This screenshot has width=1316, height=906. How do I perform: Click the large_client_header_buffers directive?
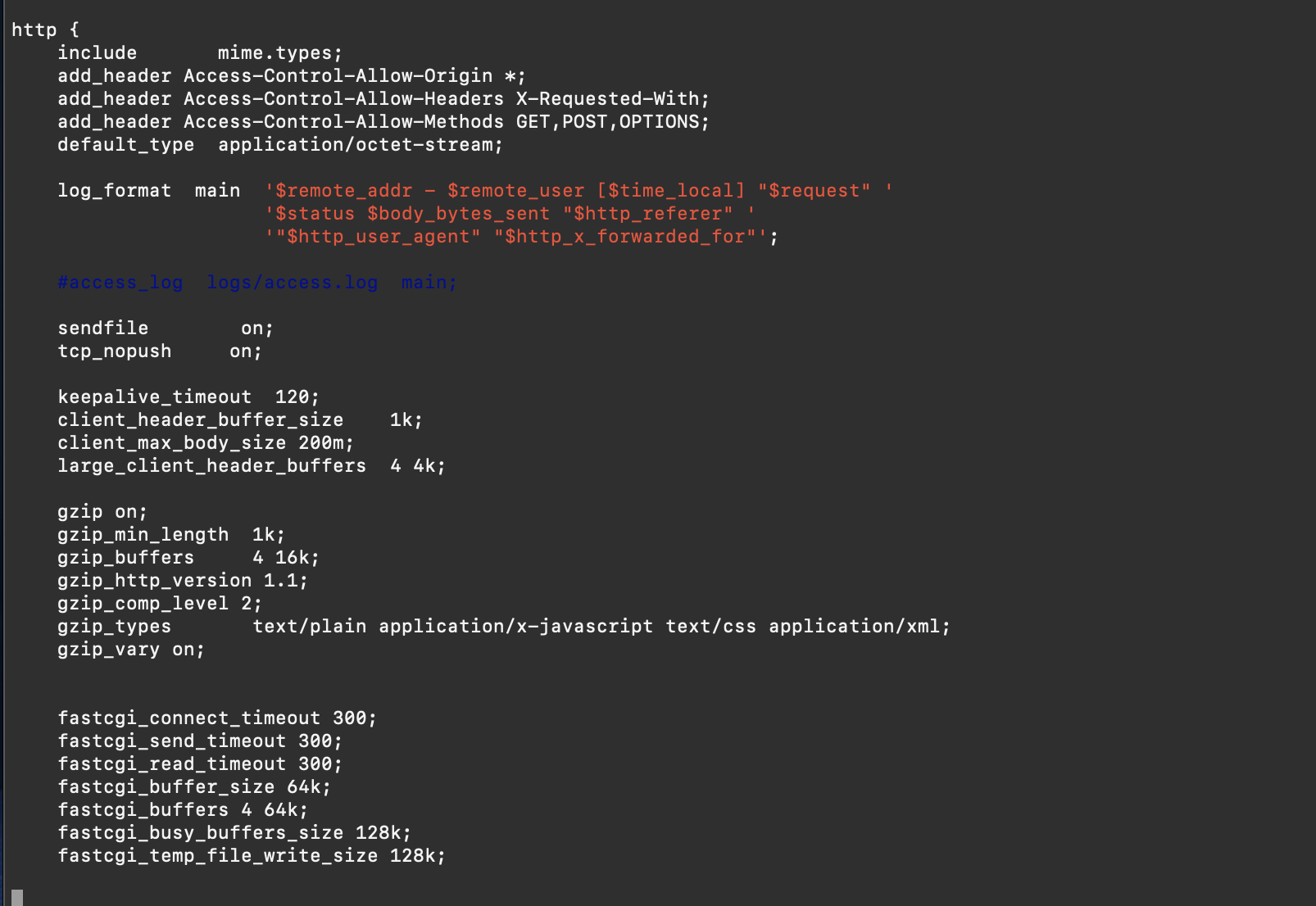tap(212, 466)
